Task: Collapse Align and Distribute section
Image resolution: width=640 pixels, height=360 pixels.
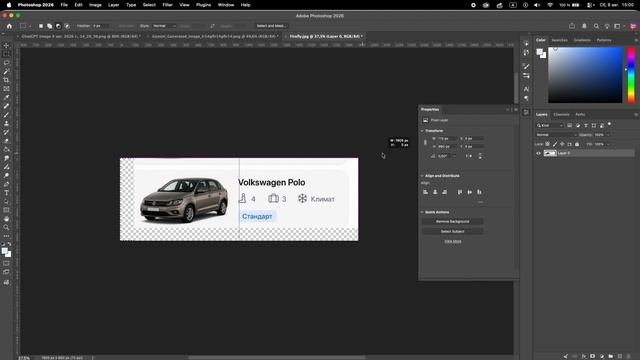Action: click(x=422, y=176)
